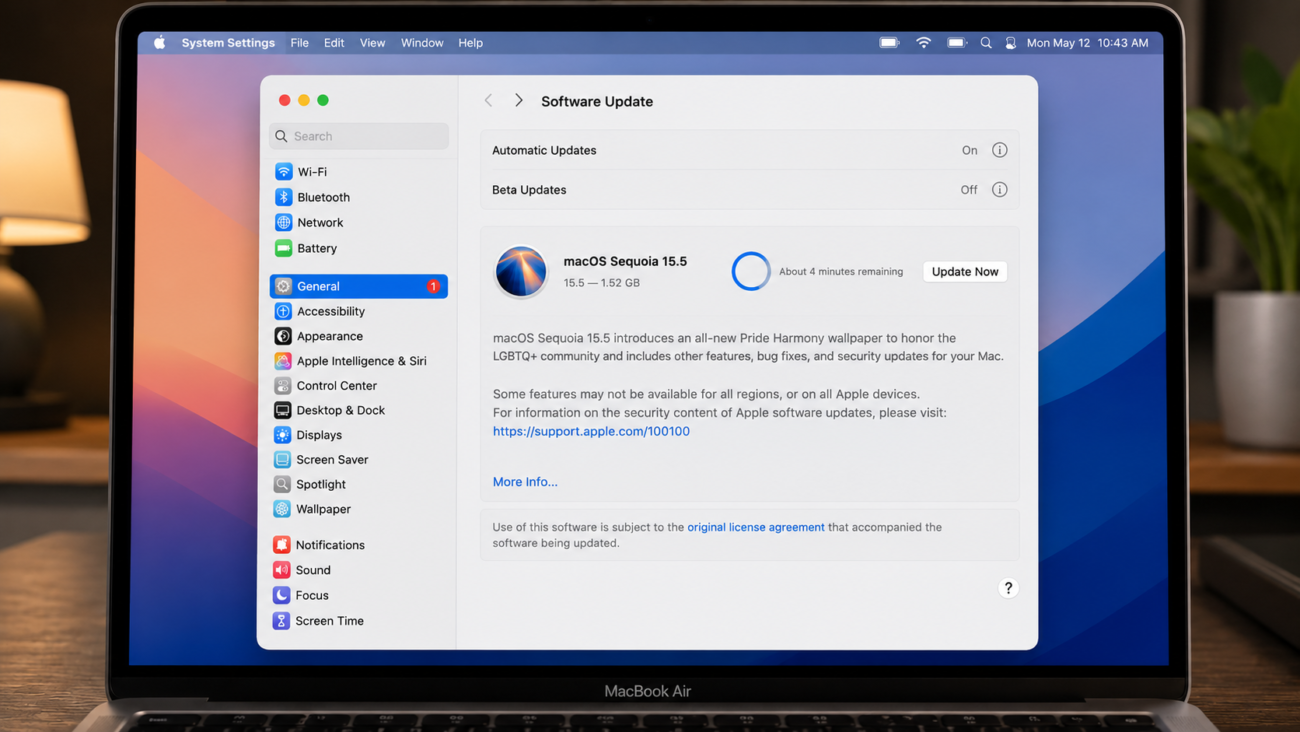
Task: Open the File menu
Action: click(x=299, y=43)
